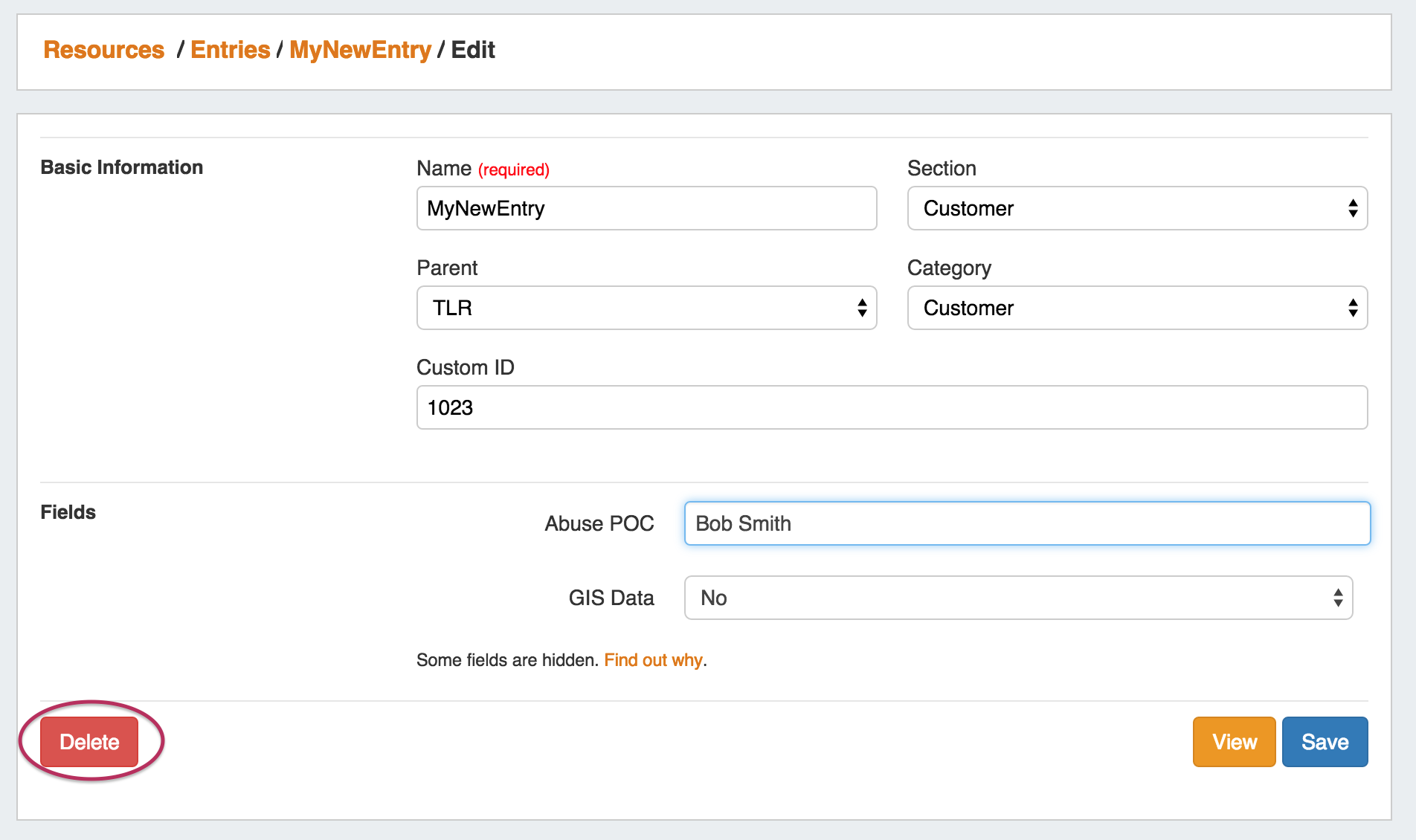Image resolution: width=1416 pixels, height=840 pixels.
Task: Click the 'Basic Information' section heading
Action: (121, 167)
